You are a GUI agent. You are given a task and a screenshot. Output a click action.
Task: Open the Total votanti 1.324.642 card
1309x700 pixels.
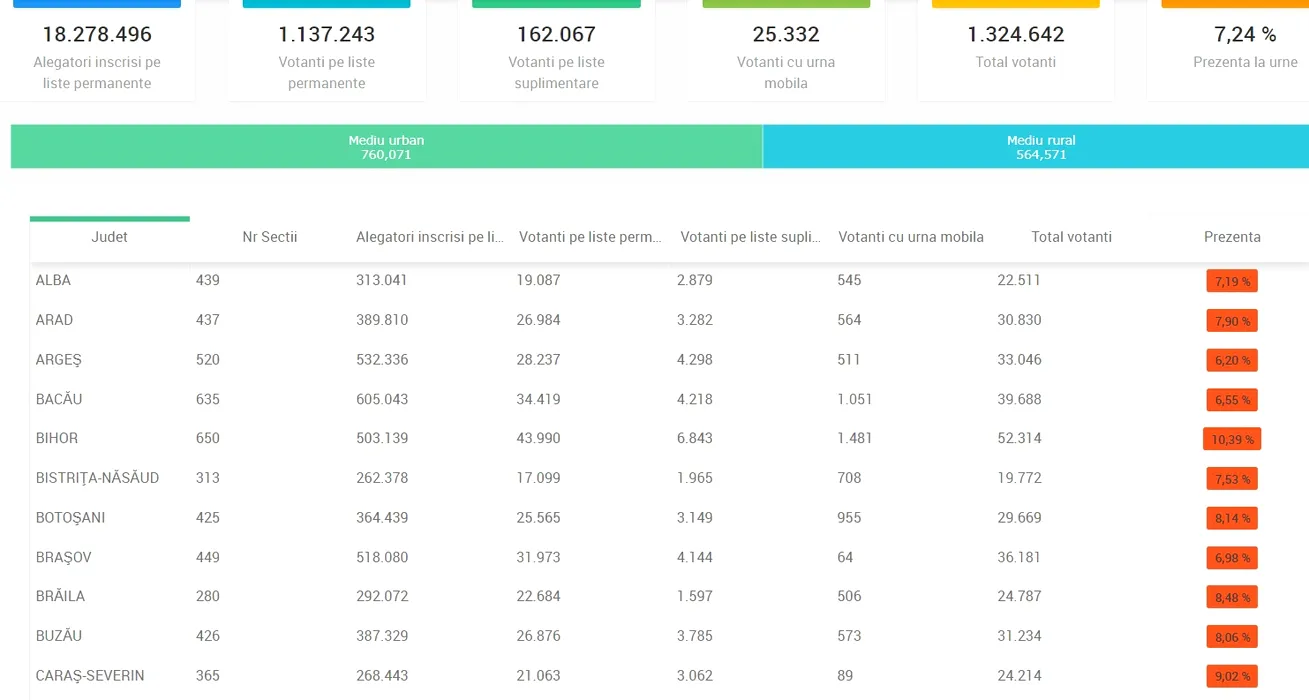pyautogui.click(x=1015, y=47)
